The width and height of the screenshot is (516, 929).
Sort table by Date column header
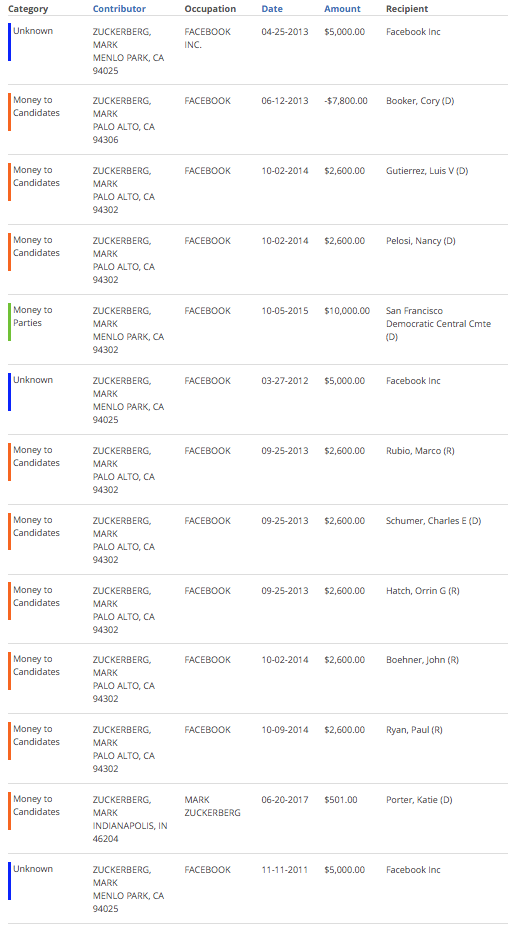[272, 9]
